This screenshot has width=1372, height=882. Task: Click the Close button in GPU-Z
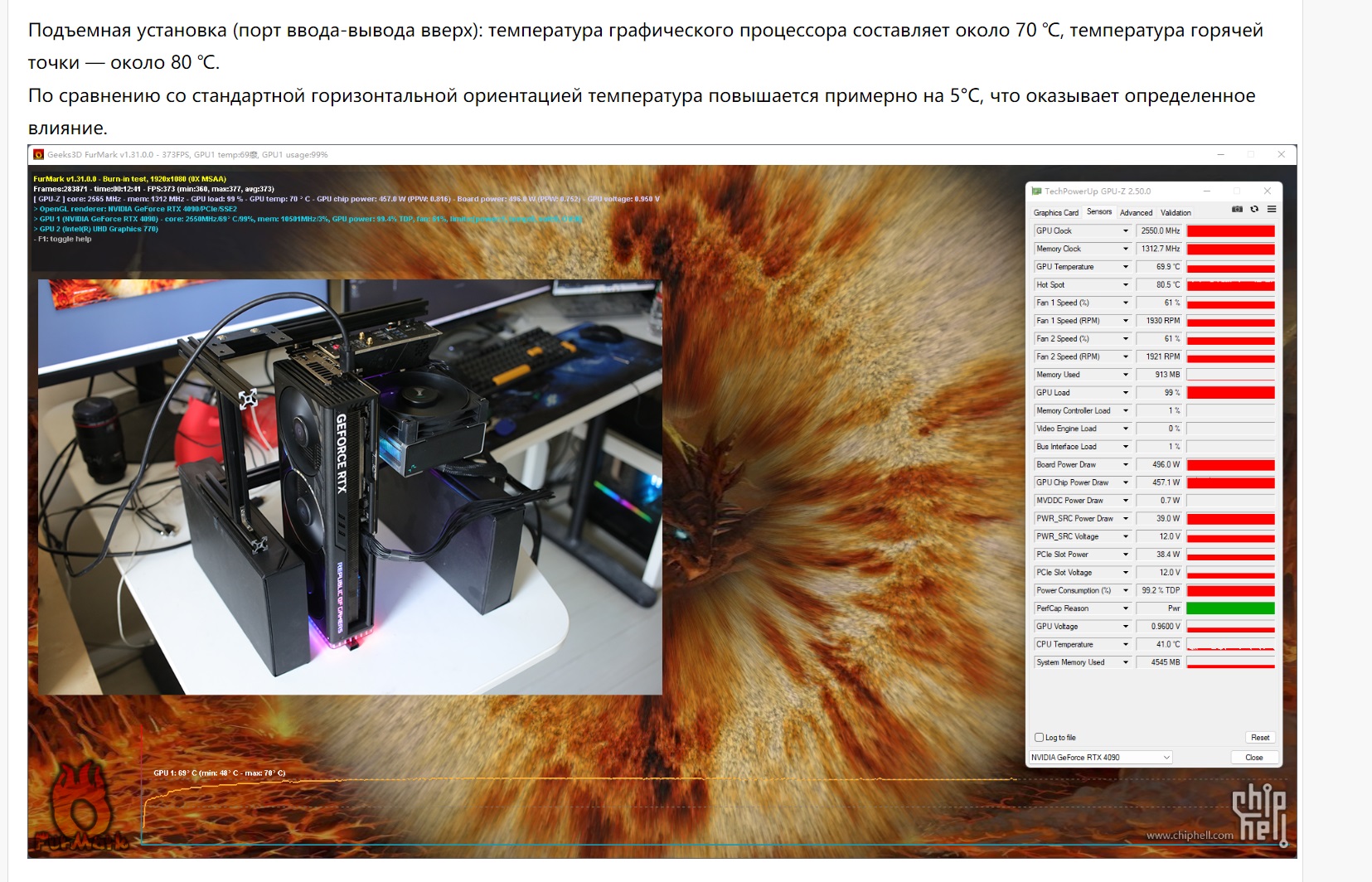click(x=1254, y=758)
